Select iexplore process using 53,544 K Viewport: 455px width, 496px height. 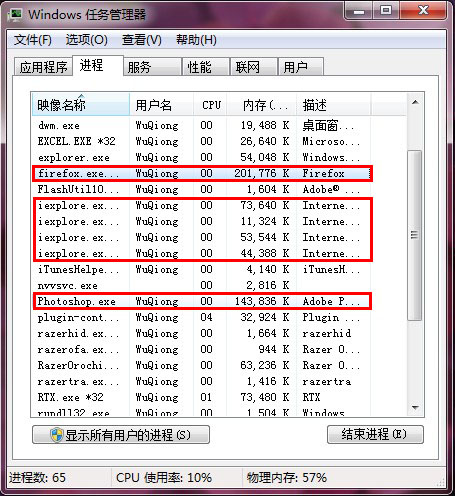pos(202,237)
